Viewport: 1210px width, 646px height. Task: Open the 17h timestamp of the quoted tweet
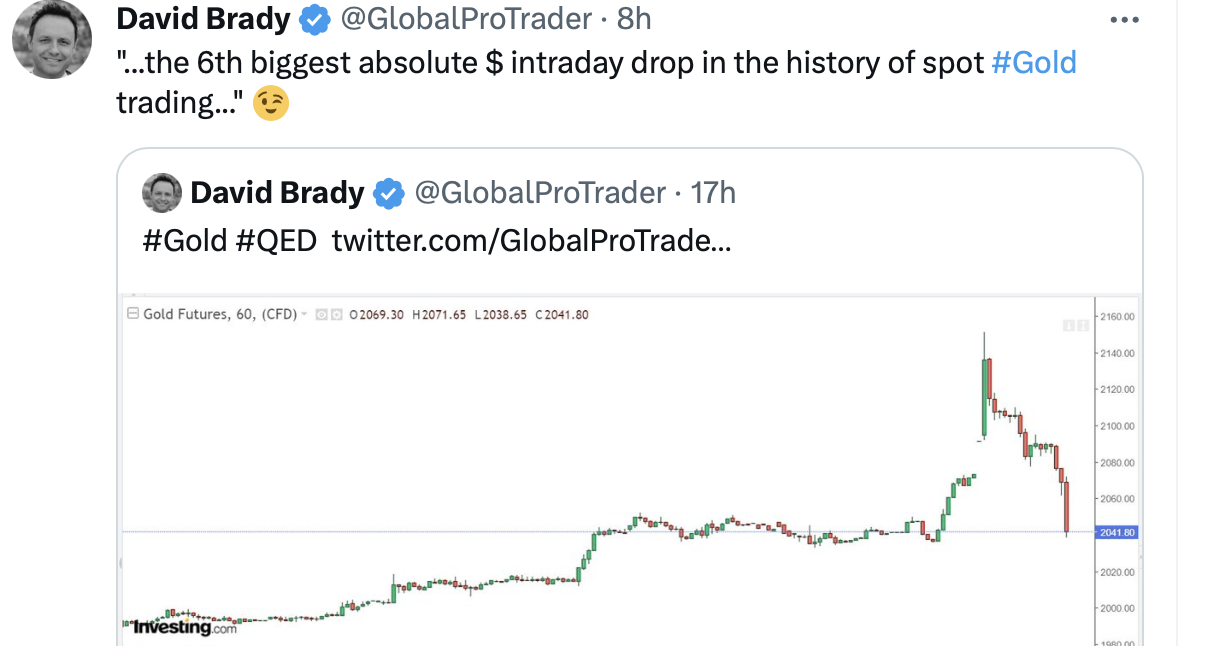pyautogui.click(x=713, y=193)
